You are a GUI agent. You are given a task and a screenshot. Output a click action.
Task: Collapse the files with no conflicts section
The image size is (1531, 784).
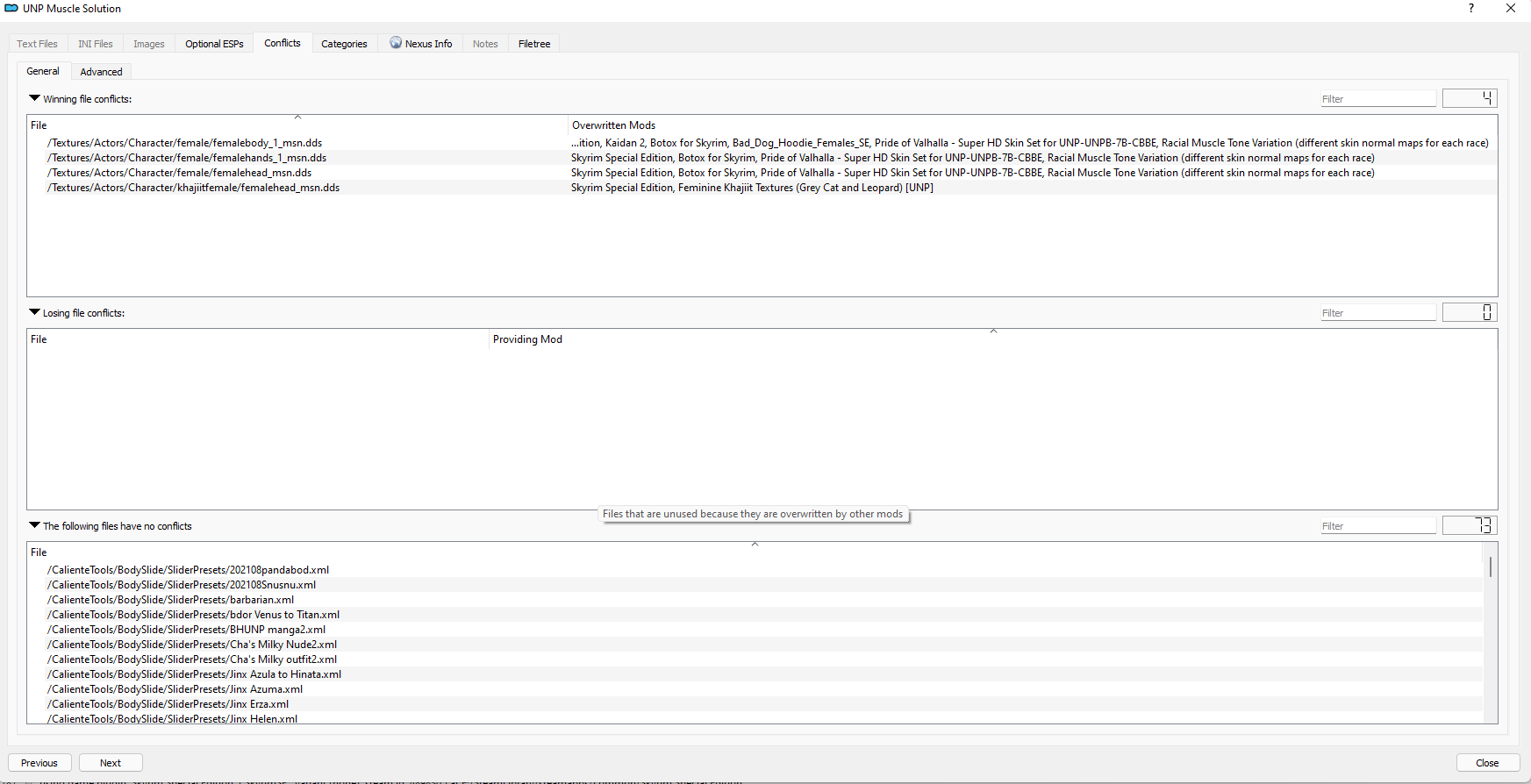coord(35,525)
